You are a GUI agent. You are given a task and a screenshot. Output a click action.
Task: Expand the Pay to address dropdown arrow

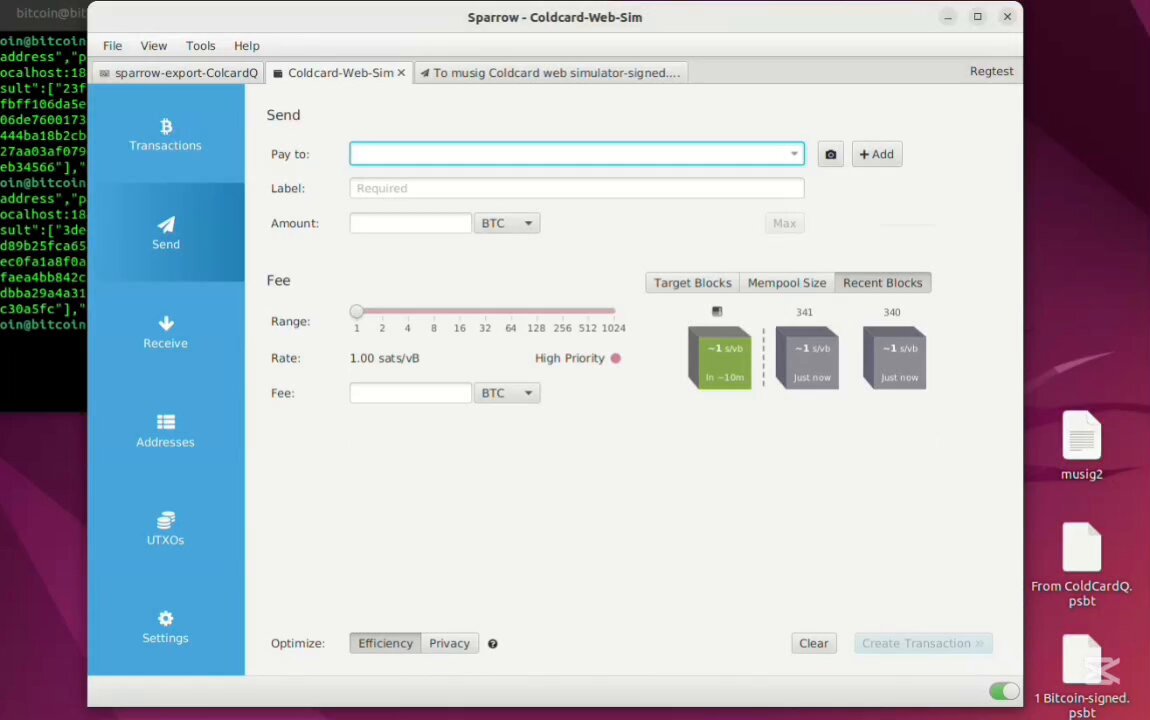point(794,154)
